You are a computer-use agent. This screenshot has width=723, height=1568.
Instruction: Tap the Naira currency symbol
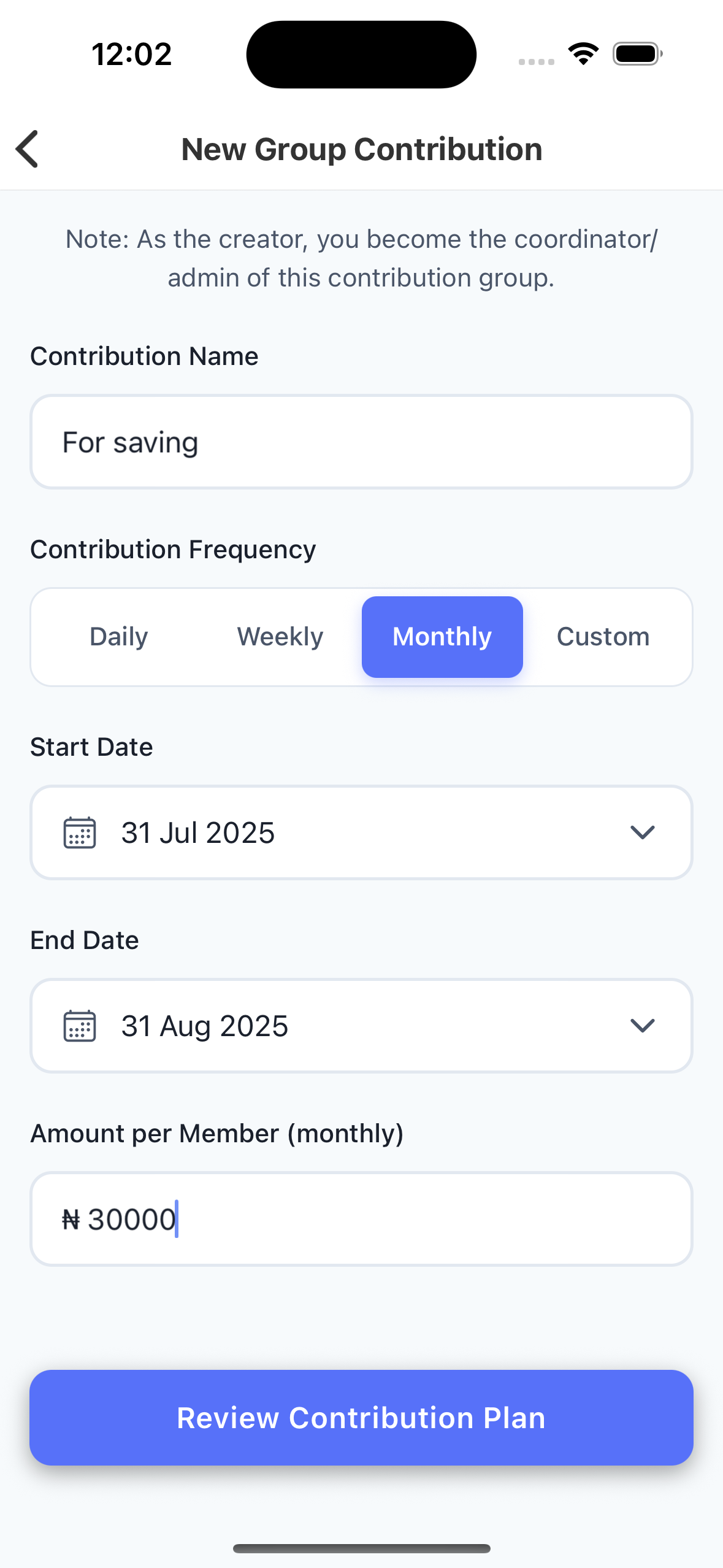71,1220
